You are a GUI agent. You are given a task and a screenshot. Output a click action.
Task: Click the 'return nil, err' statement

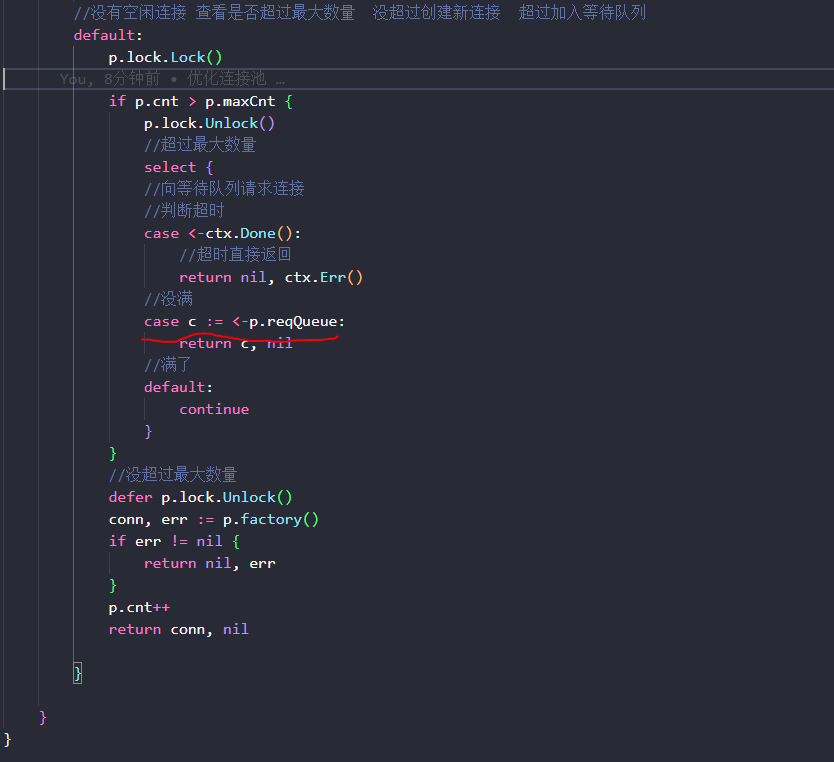pyautogui.click(x=210, y=564)
